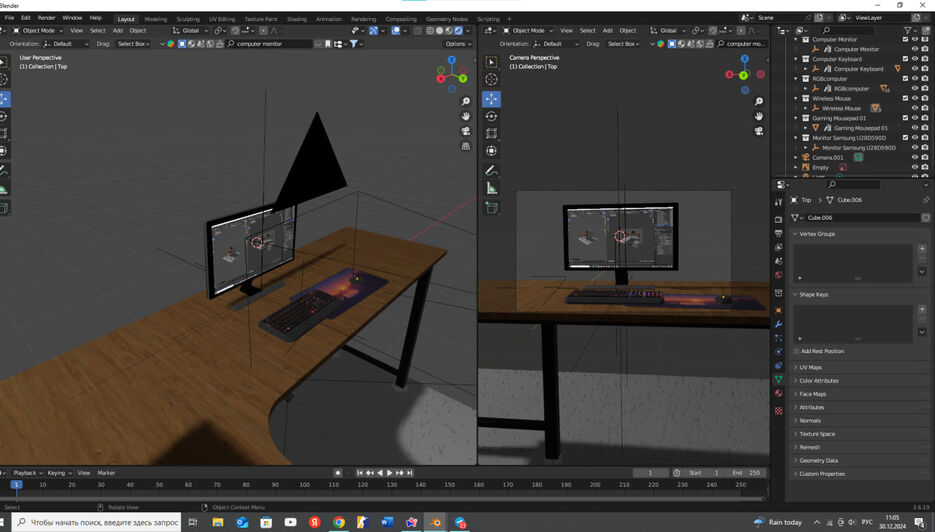The height and width of the screenshot is (532, 935).
Task: Open the Object Mode dropdown in left viewport
Action: point(40,30)
